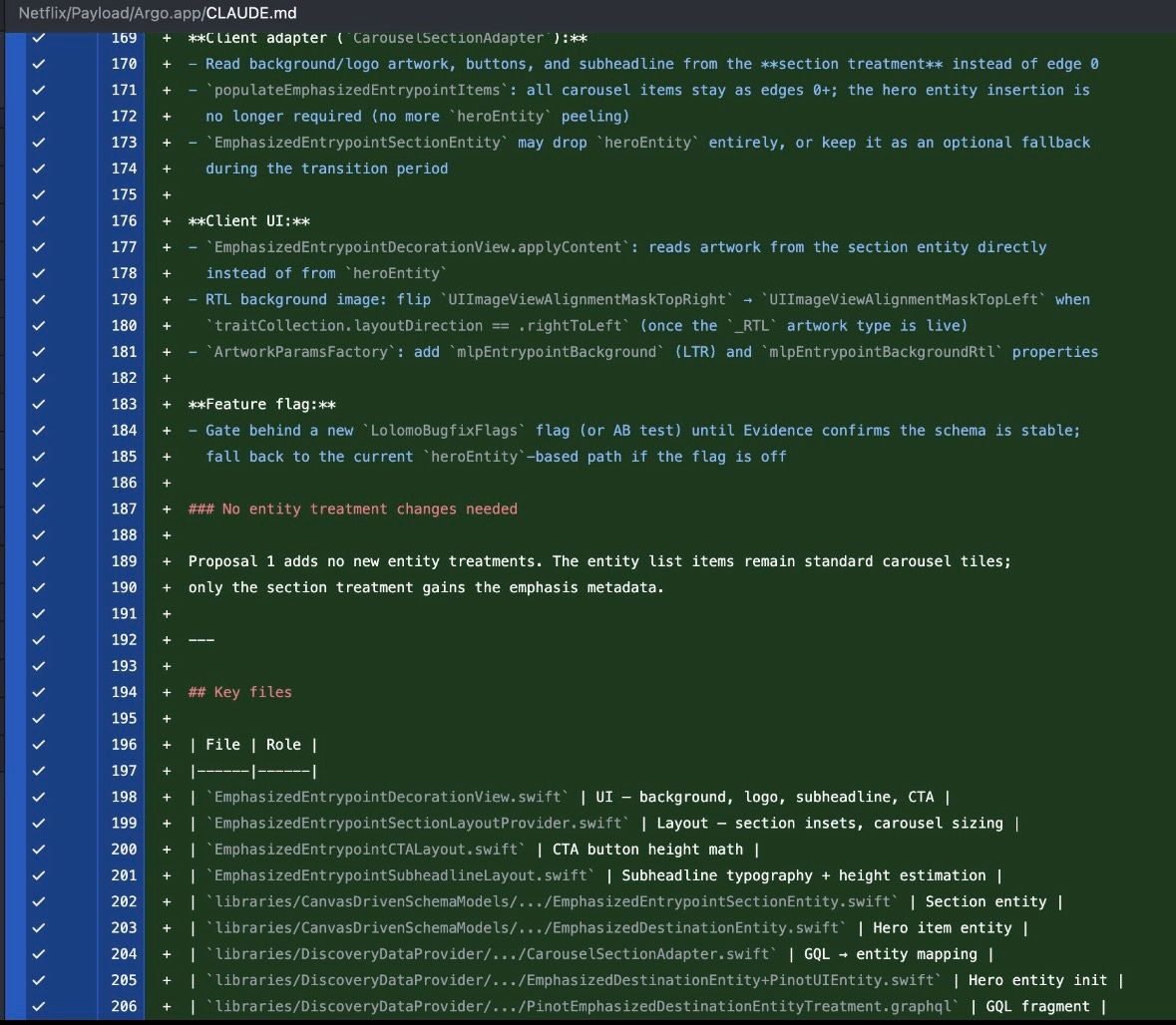This screenshot has width=1176, height=1025.
Task: Click the '## Key files' heading
Action: click(x=240, y=692)
